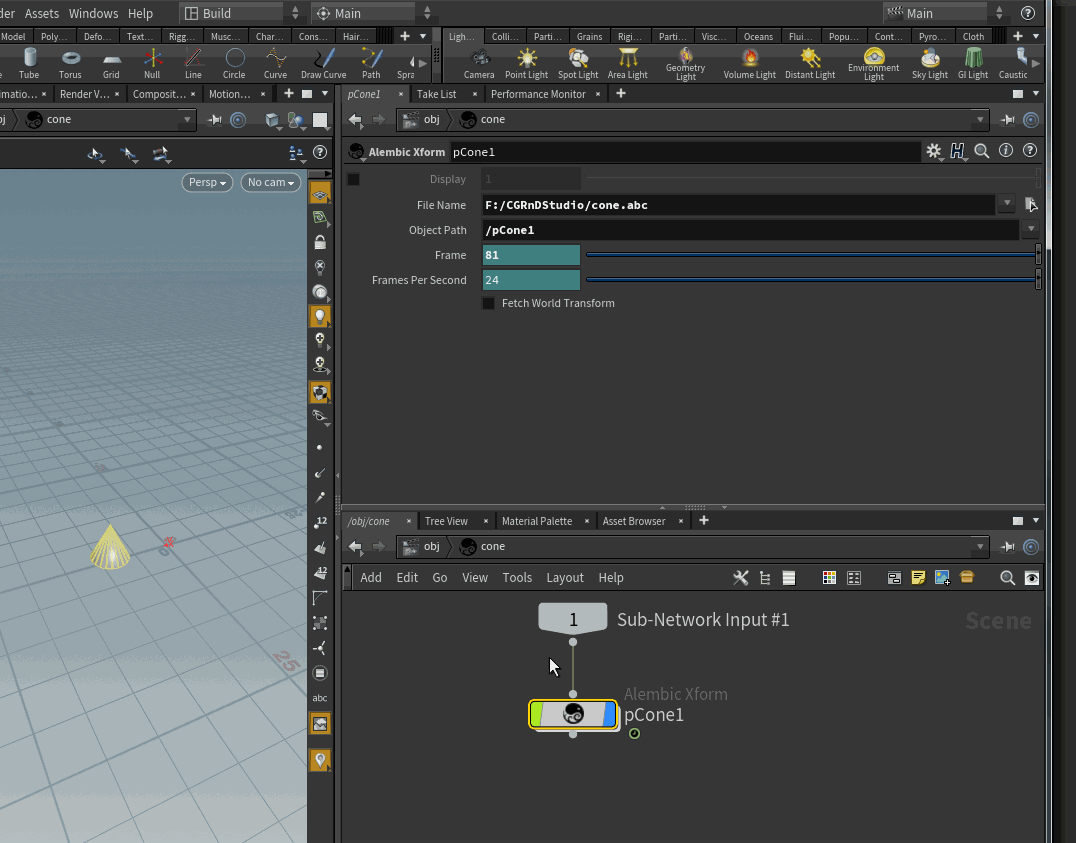Viewport: 1076px width, 843px height.
Task: Open the Windows menu
Action: (93, 13)
